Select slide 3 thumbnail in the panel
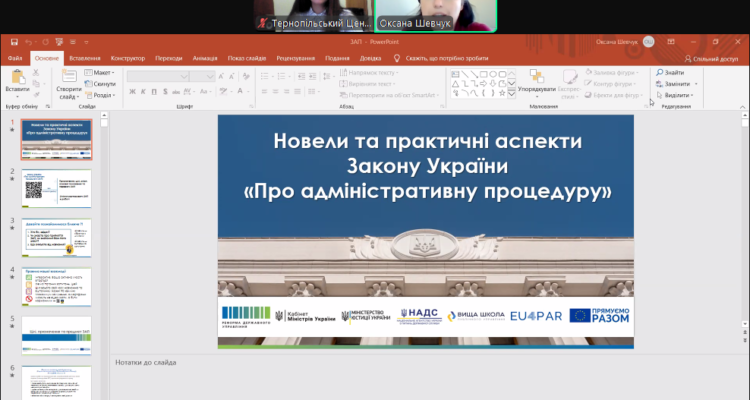This screenshot has width=750, height=400. [56, 237]
